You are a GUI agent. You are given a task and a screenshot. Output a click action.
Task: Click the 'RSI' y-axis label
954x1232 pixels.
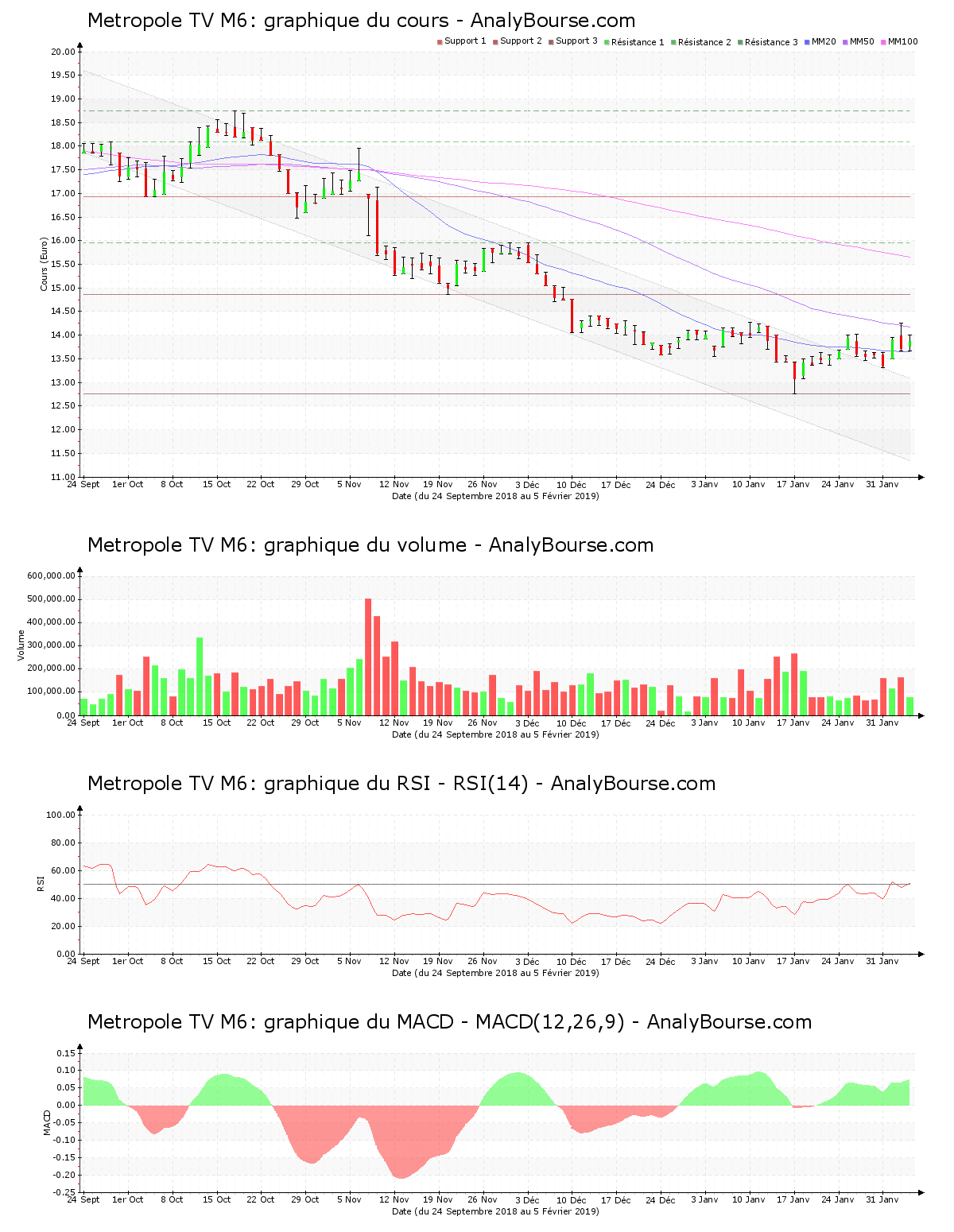coord(41,883)
